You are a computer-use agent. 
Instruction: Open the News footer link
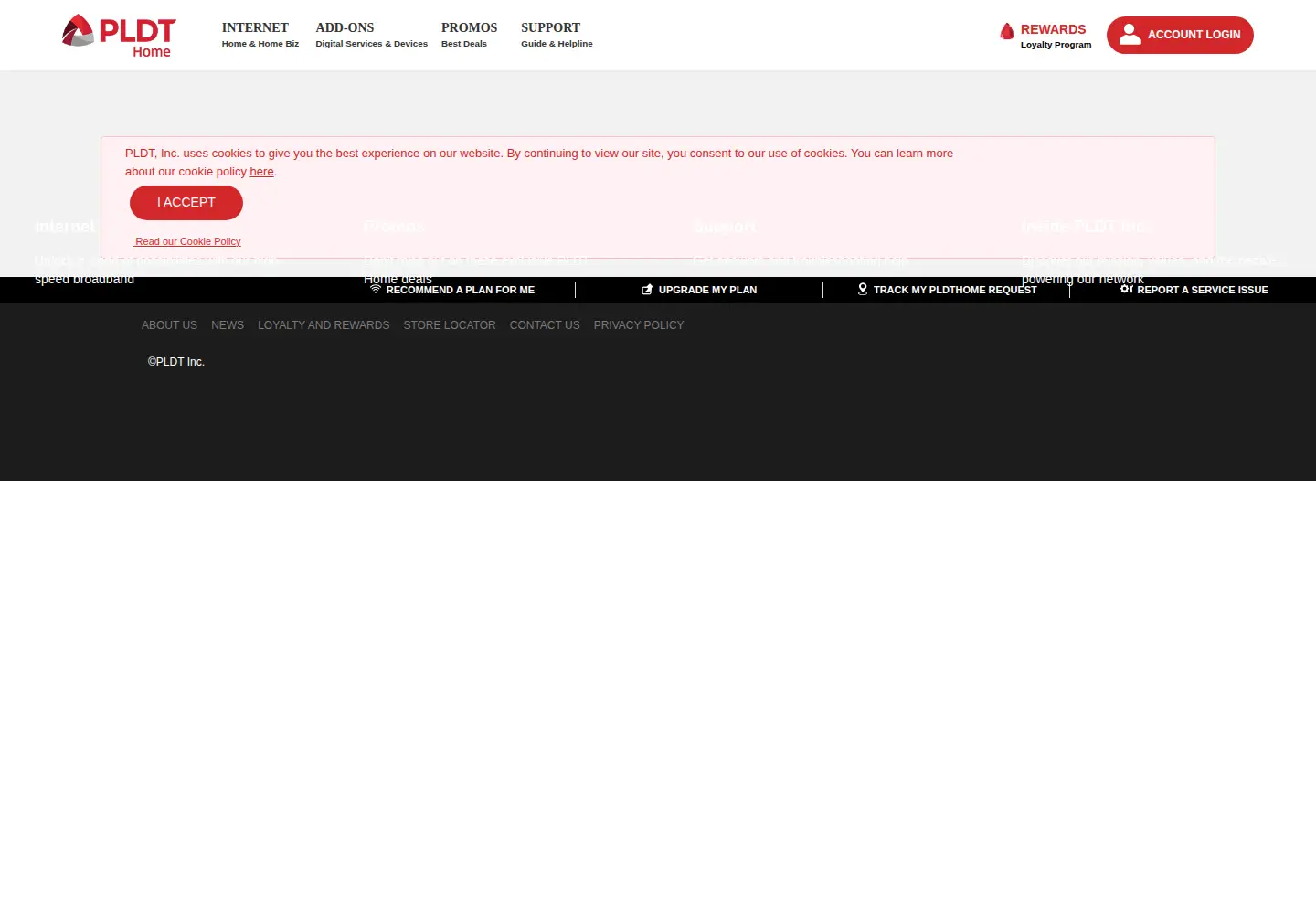coord(228,325)
